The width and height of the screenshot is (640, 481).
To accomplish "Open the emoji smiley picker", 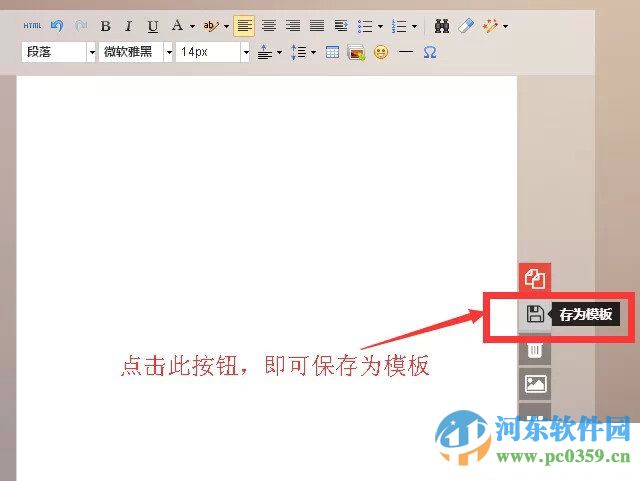I will coord(381,52).
